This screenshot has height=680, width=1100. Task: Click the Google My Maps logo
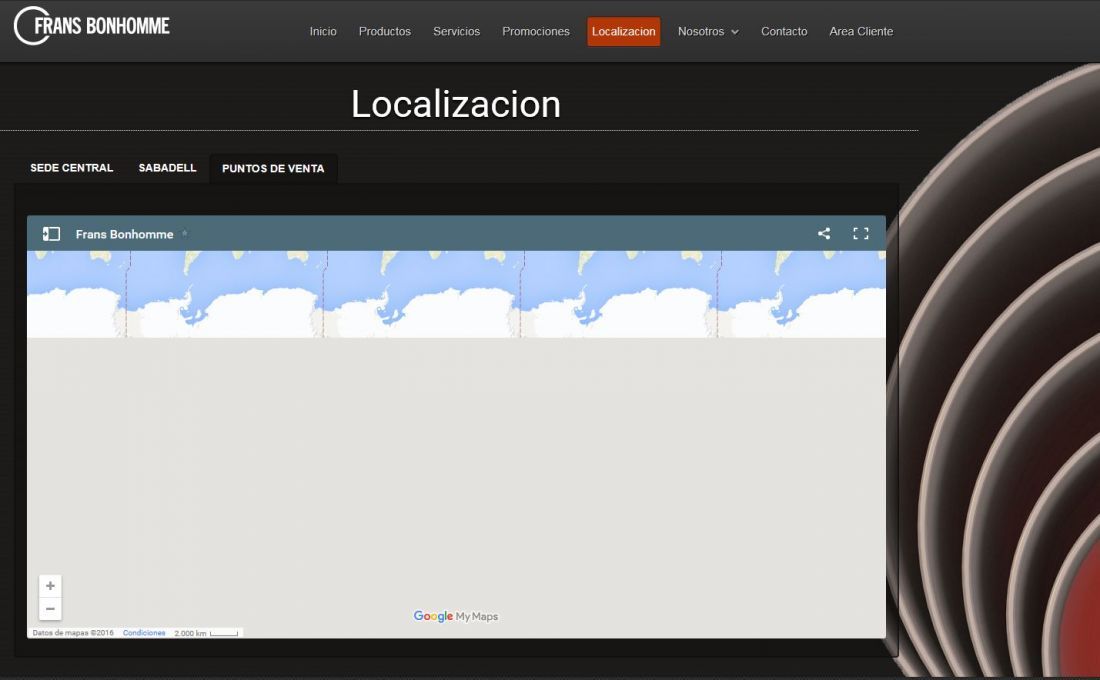pyautogui.click(x=455, y=616)
